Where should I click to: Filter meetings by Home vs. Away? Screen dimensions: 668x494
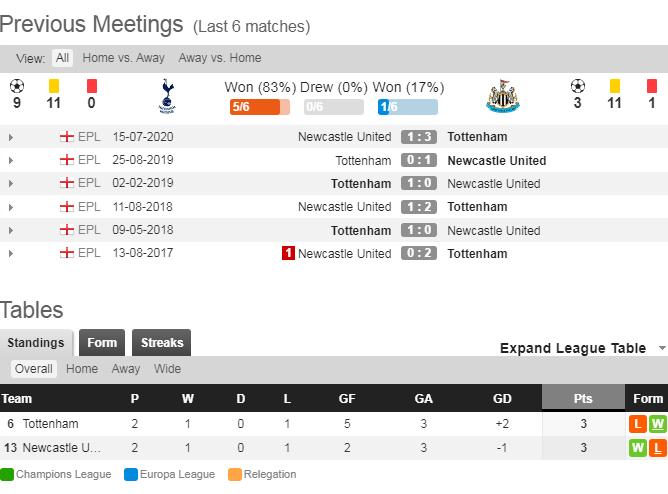pos(124,58)
